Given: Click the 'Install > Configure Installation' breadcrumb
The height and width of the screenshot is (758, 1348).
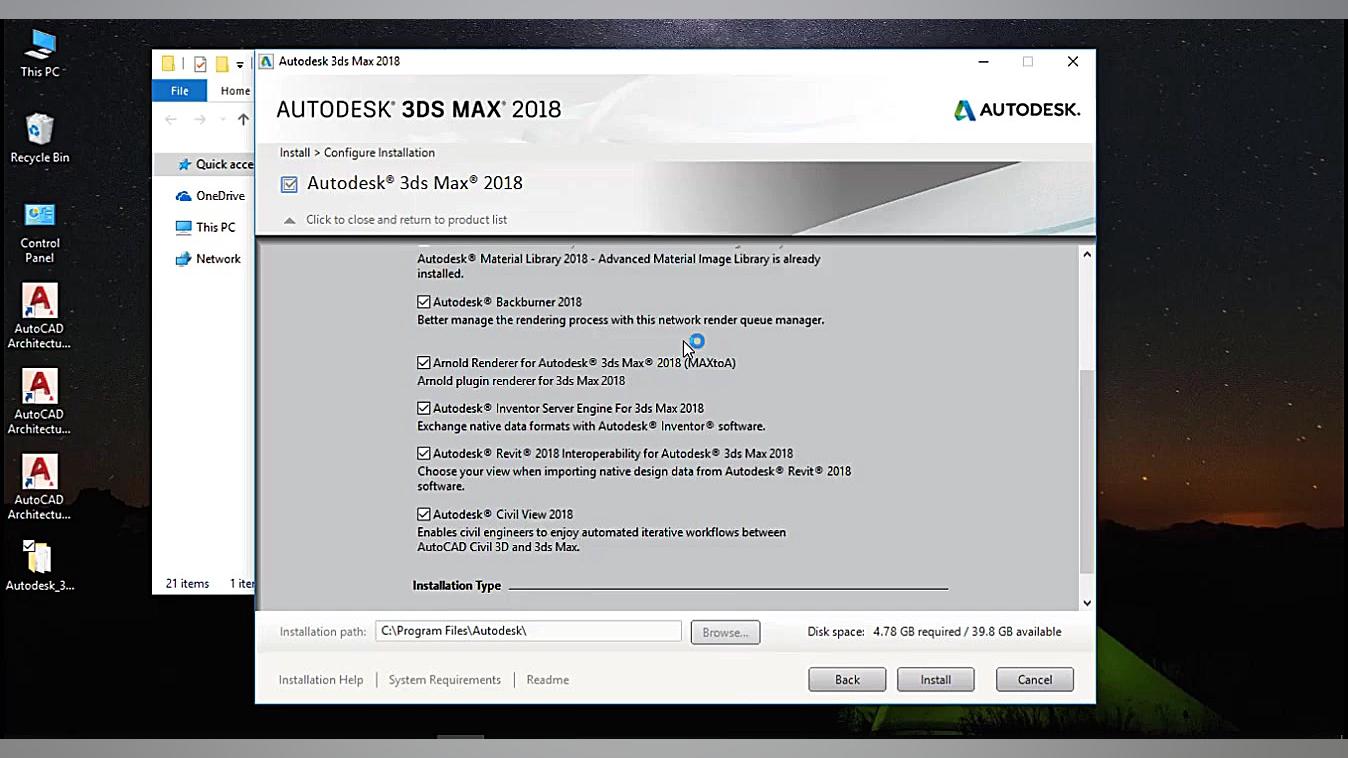Looking at the screenshot, I should [x=357, y=153].
